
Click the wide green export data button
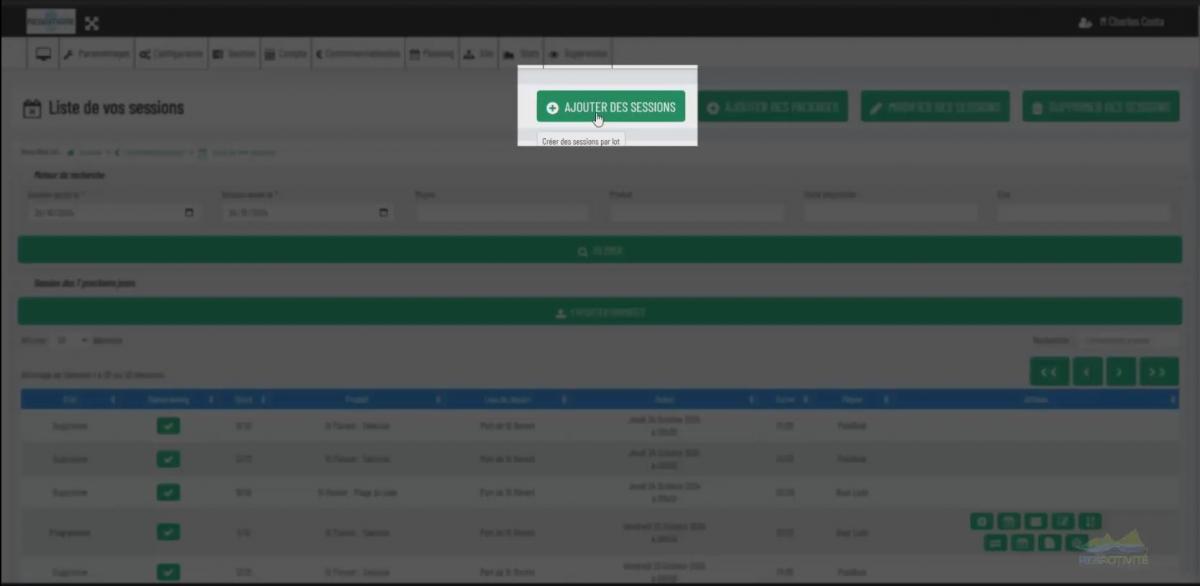click(600, 312)
